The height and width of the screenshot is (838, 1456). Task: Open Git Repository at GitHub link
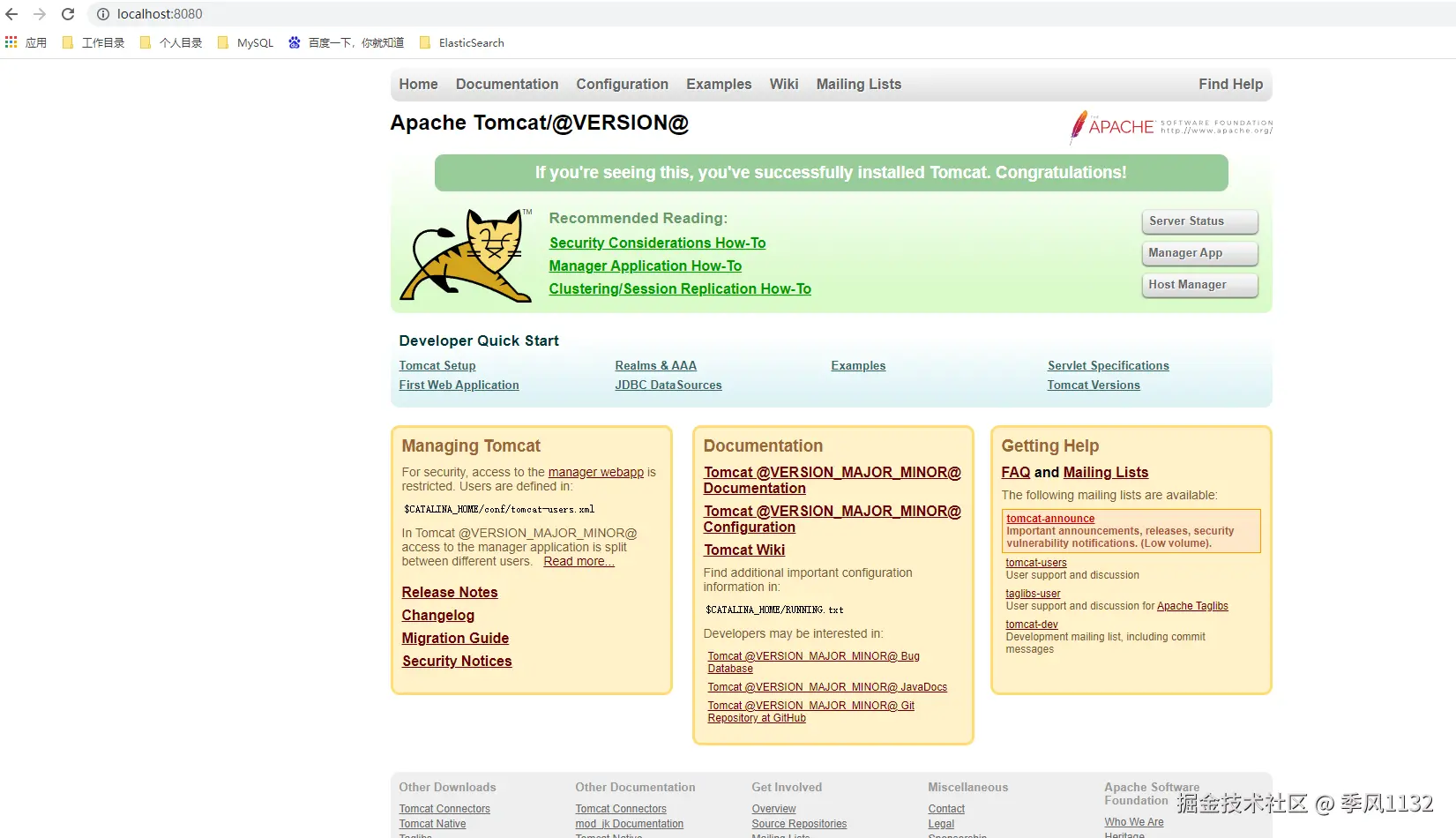(811, 712)
